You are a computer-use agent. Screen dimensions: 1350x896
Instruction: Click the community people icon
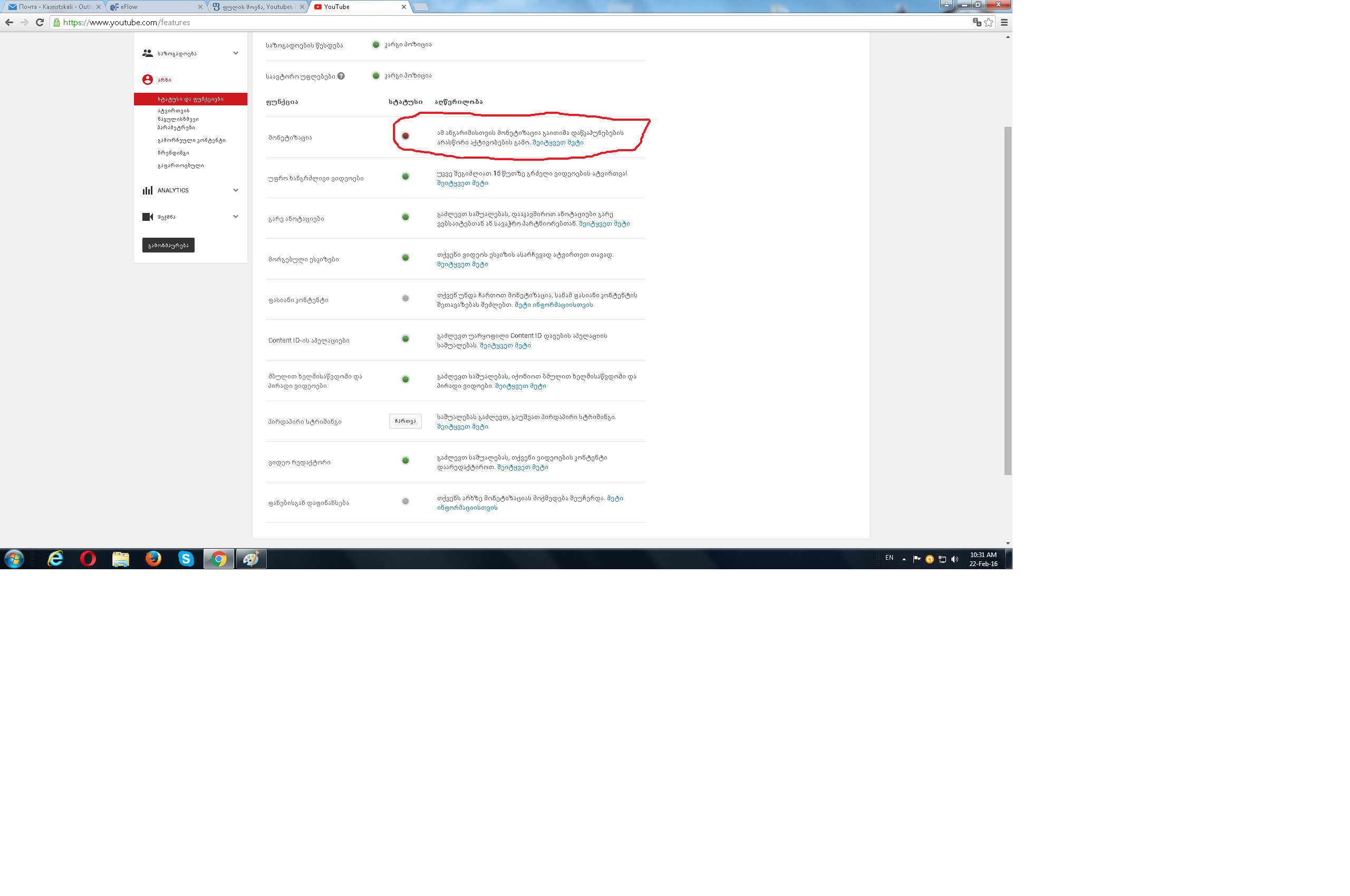pos(148,53)
